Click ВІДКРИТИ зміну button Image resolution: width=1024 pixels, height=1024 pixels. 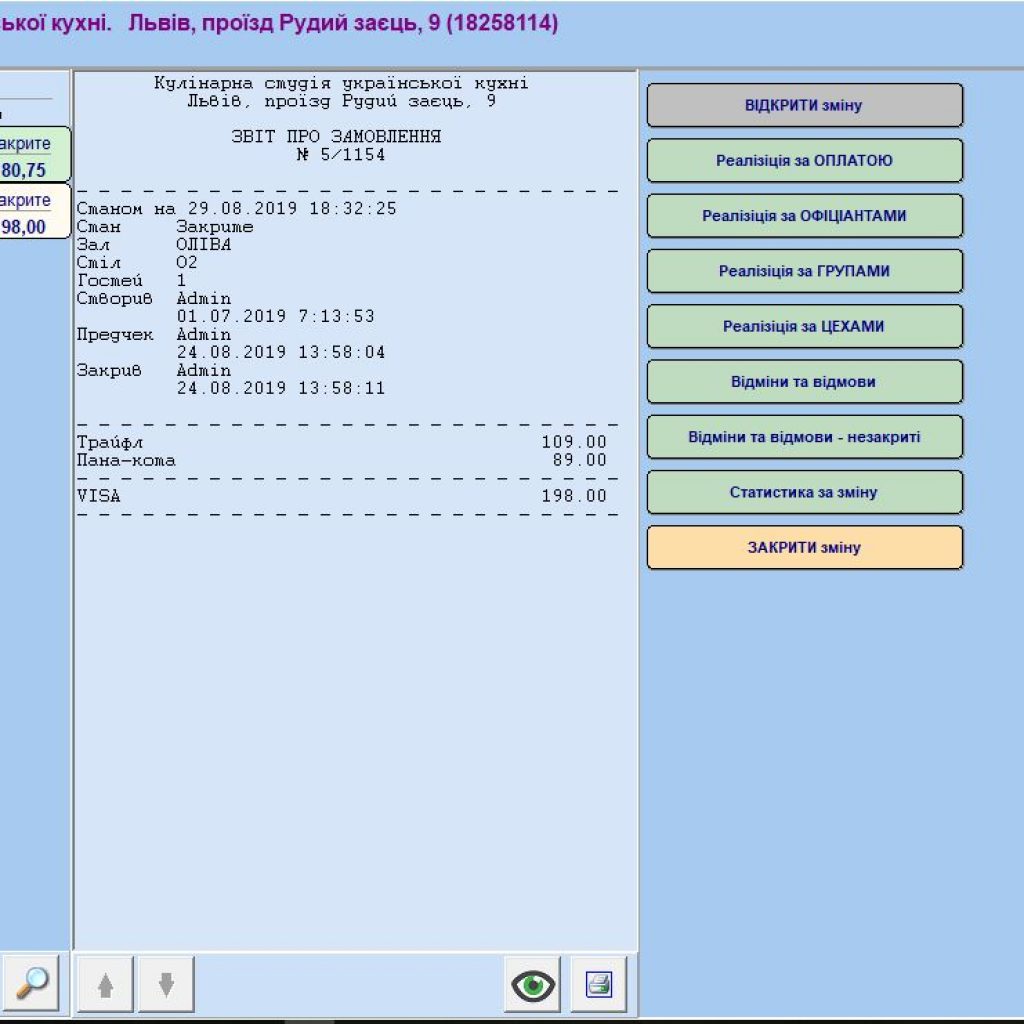click(805, 105)
